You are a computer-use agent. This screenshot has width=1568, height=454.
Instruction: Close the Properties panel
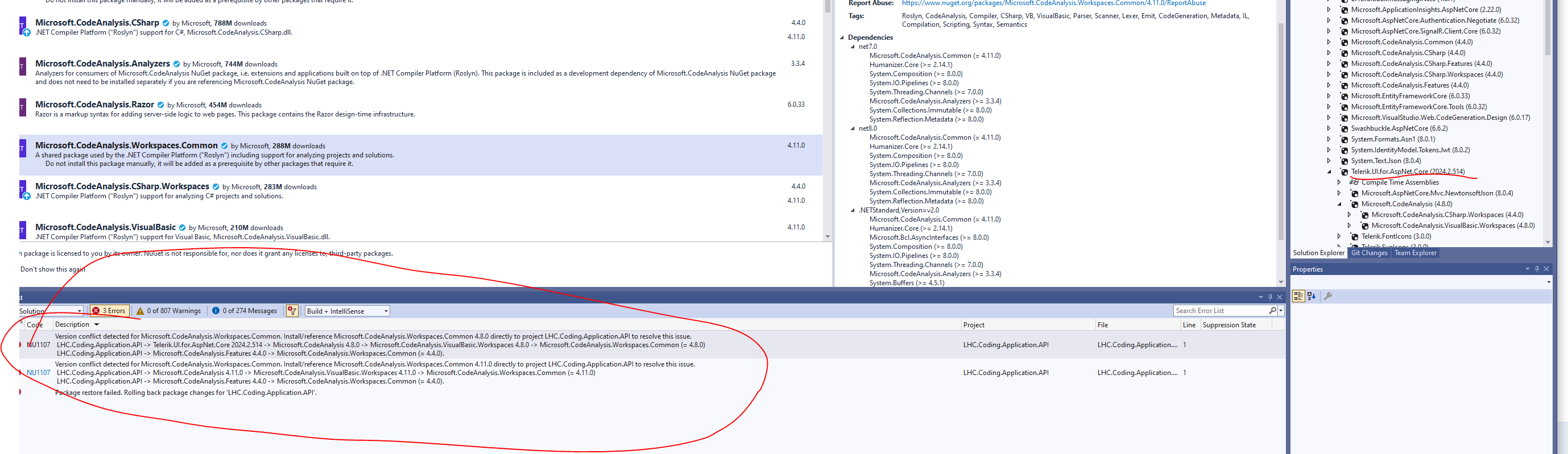point(1547,269)
